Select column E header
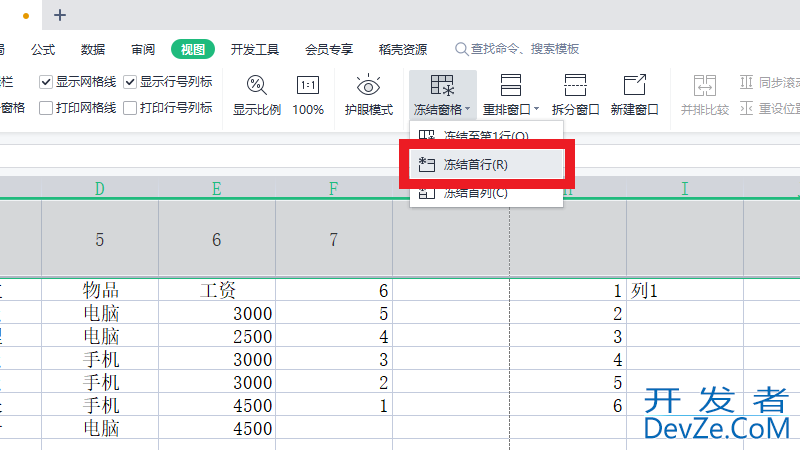 click(x=217, y=189)
